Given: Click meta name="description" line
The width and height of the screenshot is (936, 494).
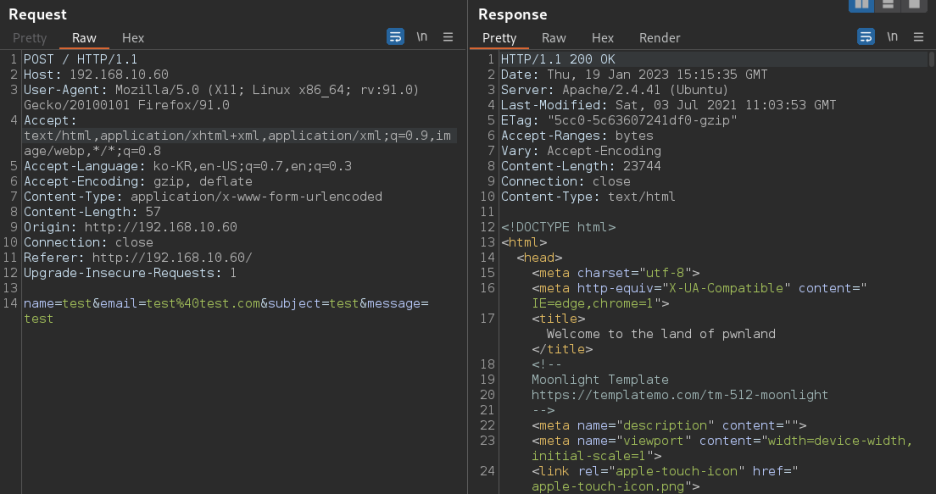Looking at the screenshot, I should 669,426.
